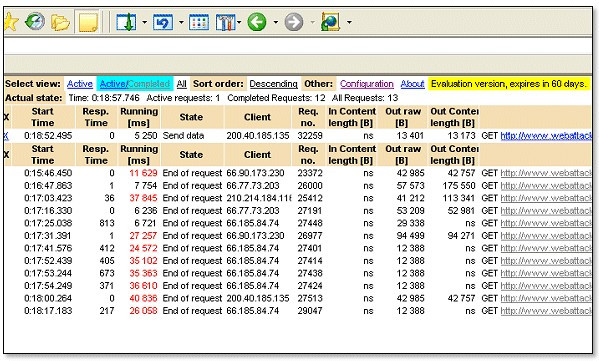This screenshot has width=599, height=361.
Task: Open dropdown next to tools window icon
Action: click(239, 22)
